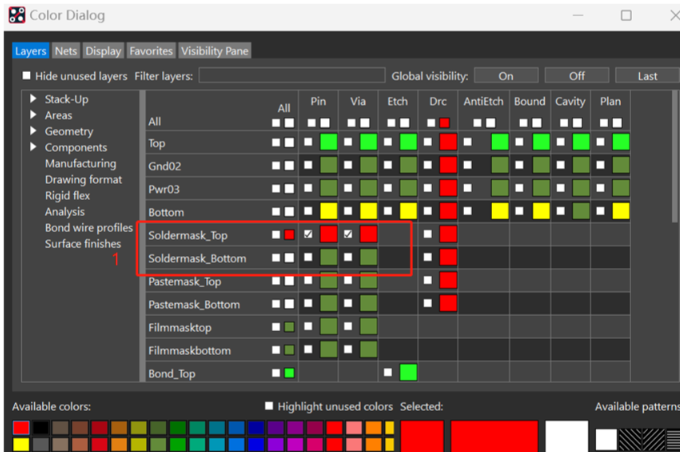Screen dimensions: 680x452
Task: Click the Global visibility Off button
Action: click(577, 76)
